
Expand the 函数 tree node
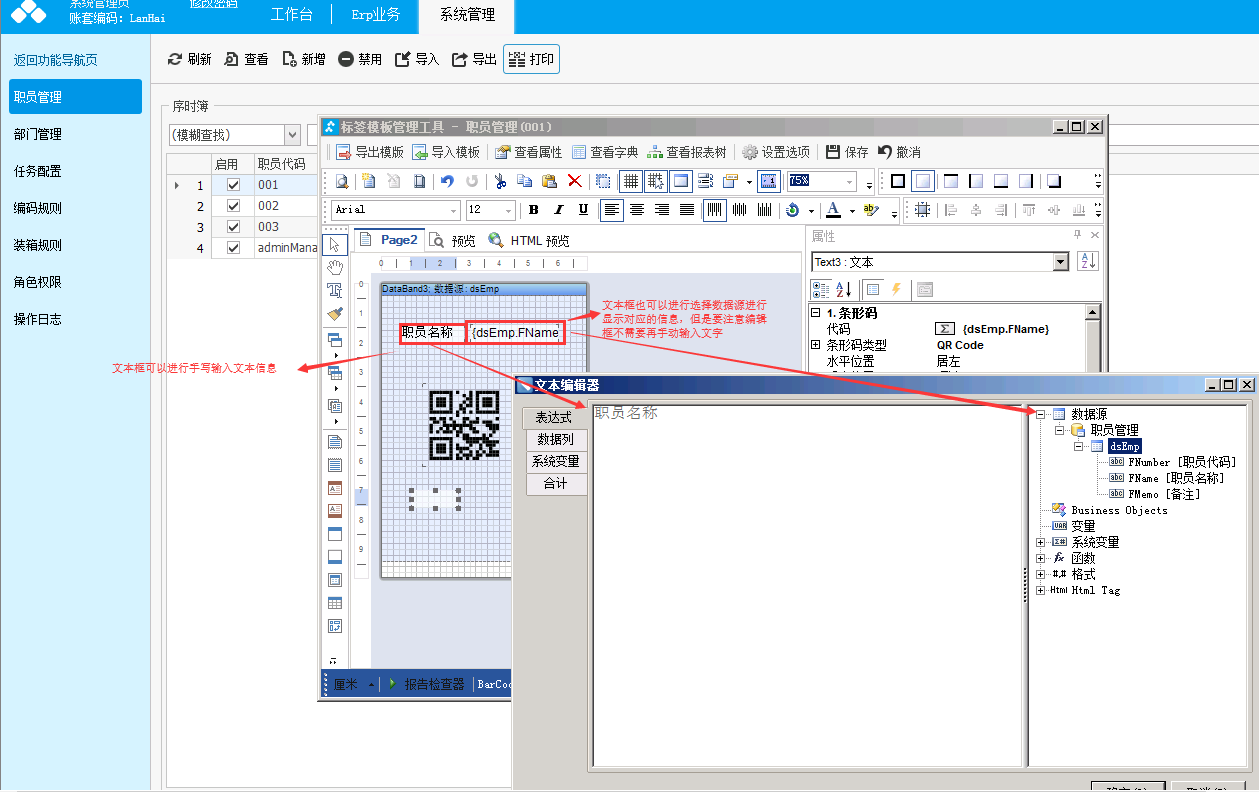click(x=1041, y=558)
